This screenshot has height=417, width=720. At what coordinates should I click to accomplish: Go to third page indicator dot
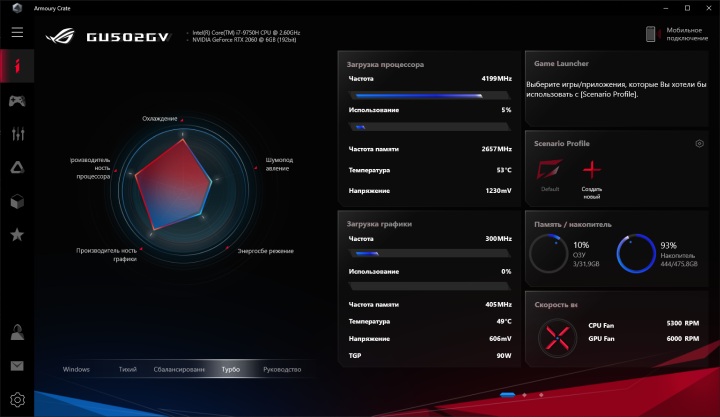(541, 394)
